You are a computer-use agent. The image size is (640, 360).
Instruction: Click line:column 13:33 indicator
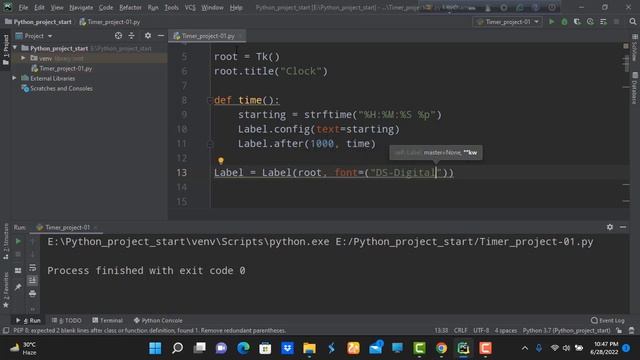441,331
